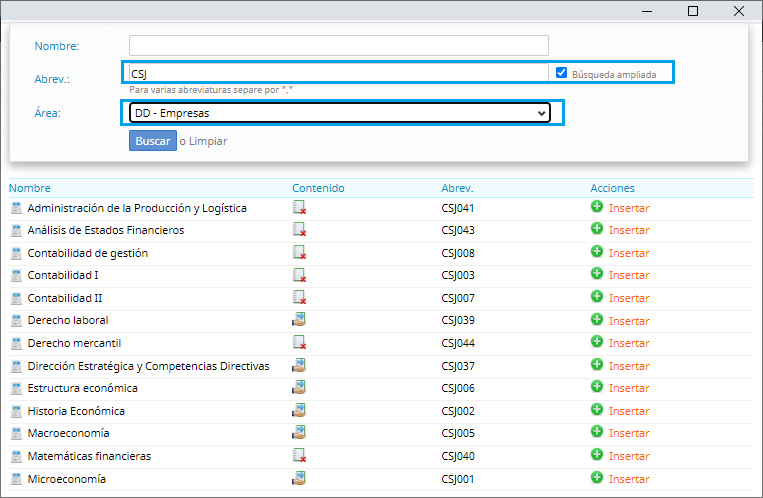The height and width of the screenshot is (498, 763).
Task: Select the Análisis de Estados Financieros name
Action: [106, 230]
